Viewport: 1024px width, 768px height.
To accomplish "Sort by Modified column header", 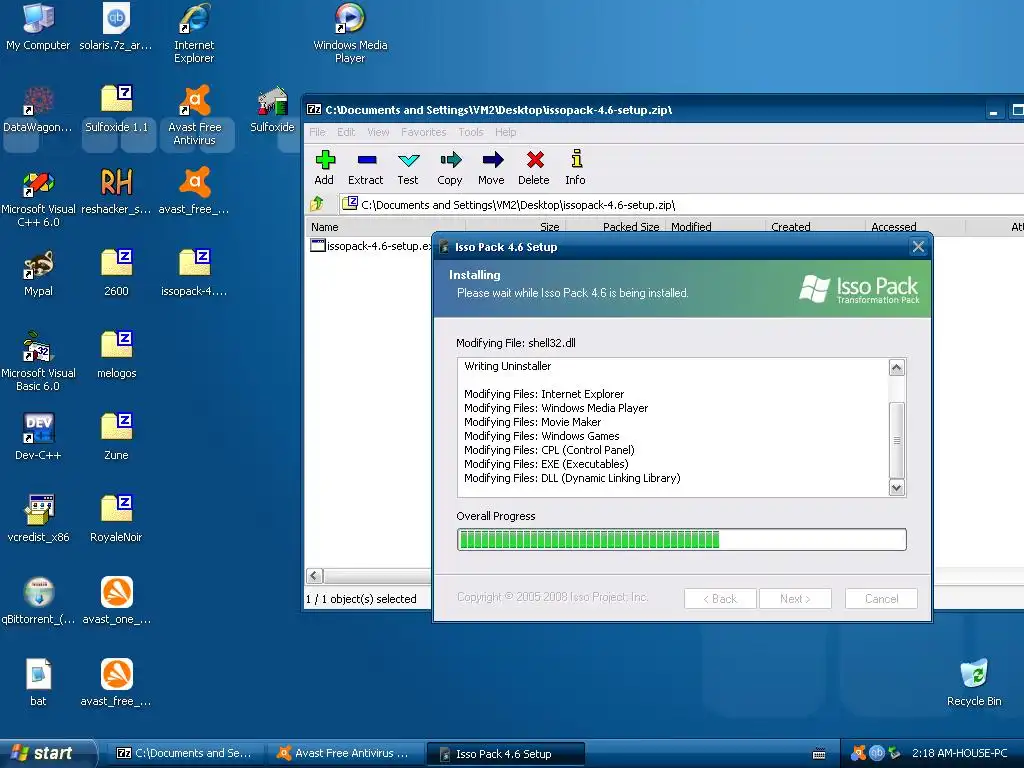I will click(715, 227).
